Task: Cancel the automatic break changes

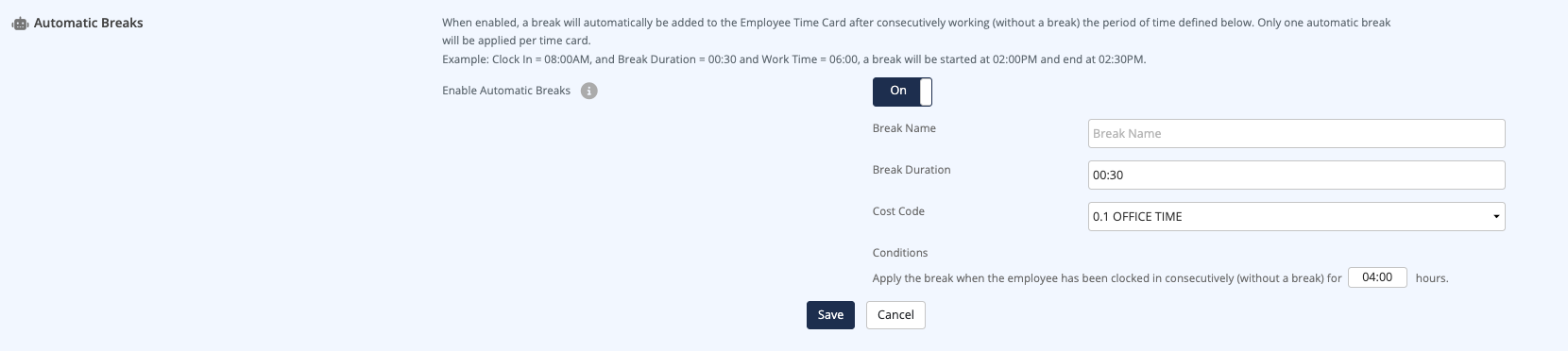Action: (x=895, y=315)
